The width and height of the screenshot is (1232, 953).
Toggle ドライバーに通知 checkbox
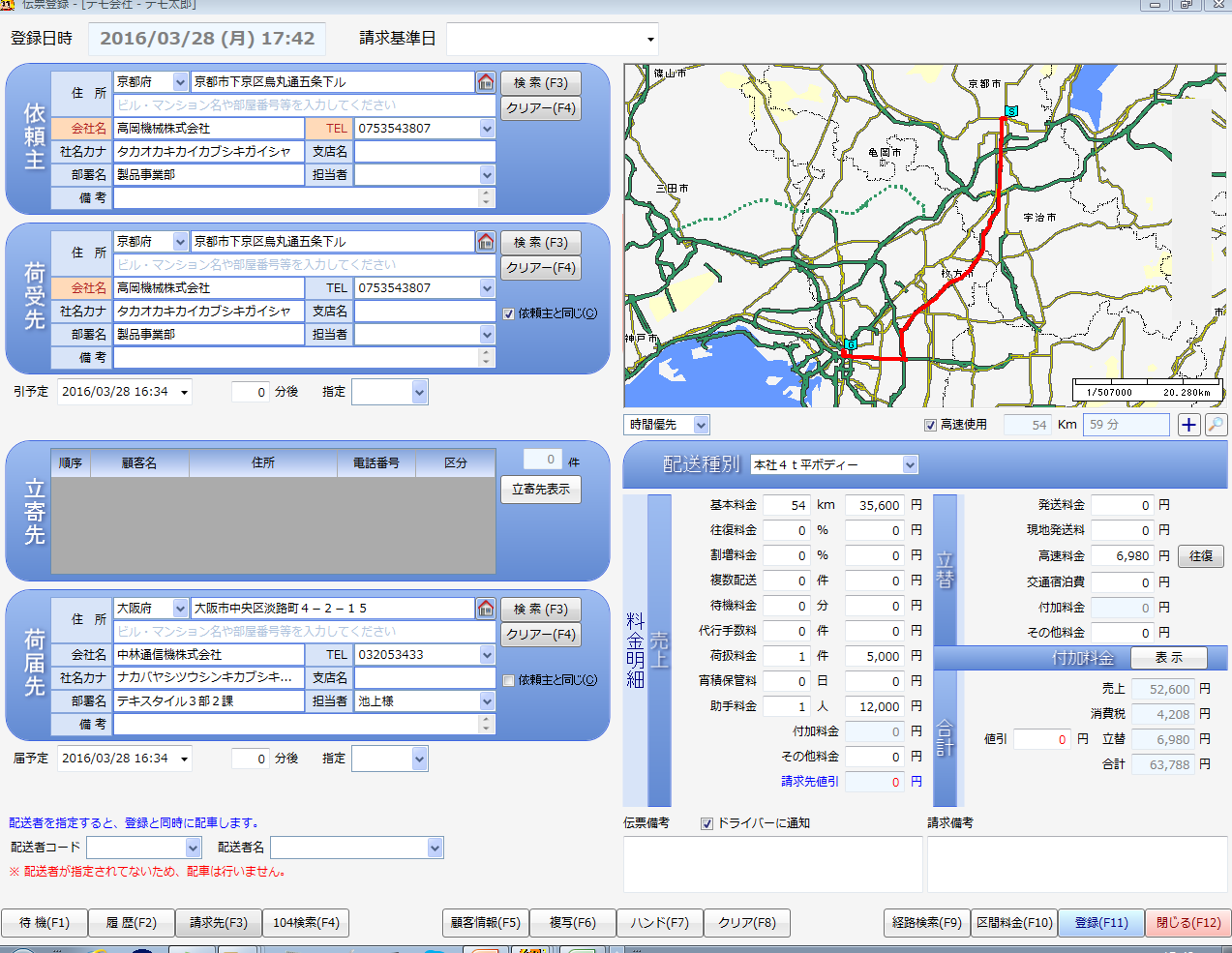706,823
